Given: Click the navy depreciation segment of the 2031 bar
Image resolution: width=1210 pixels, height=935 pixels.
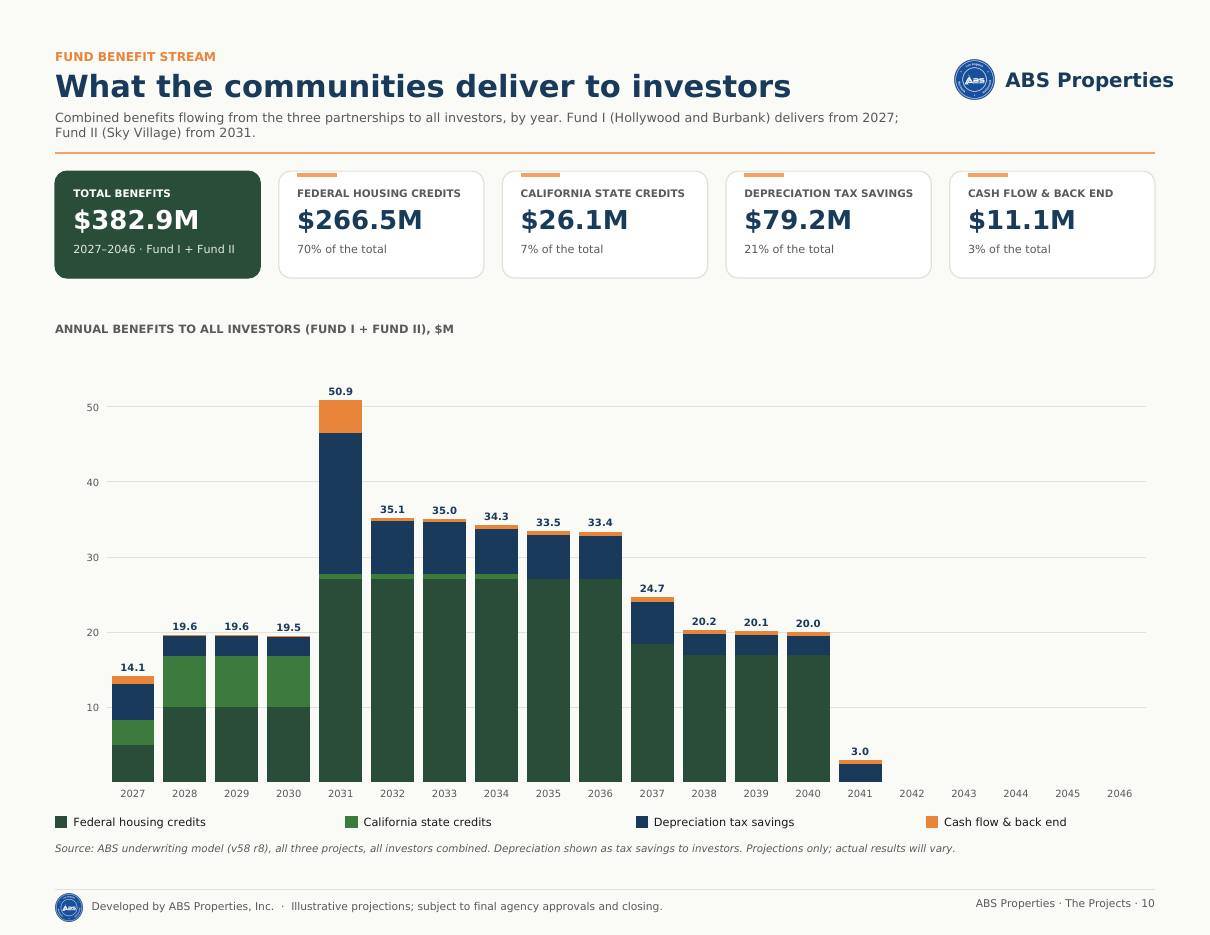Looking at the screenshot, I should click(340, 504).
